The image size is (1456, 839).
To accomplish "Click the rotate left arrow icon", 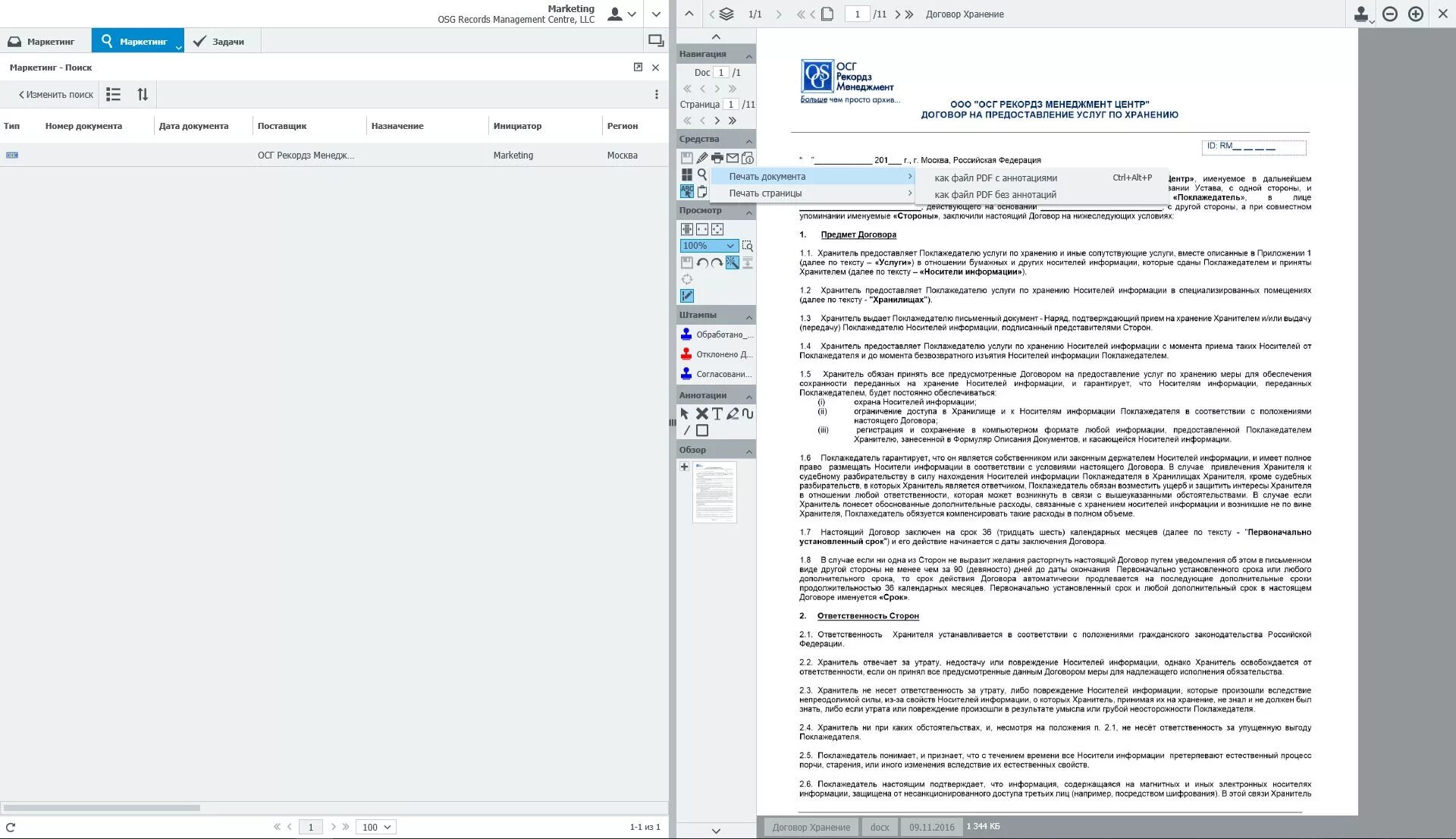I will (x=702, y=262).
